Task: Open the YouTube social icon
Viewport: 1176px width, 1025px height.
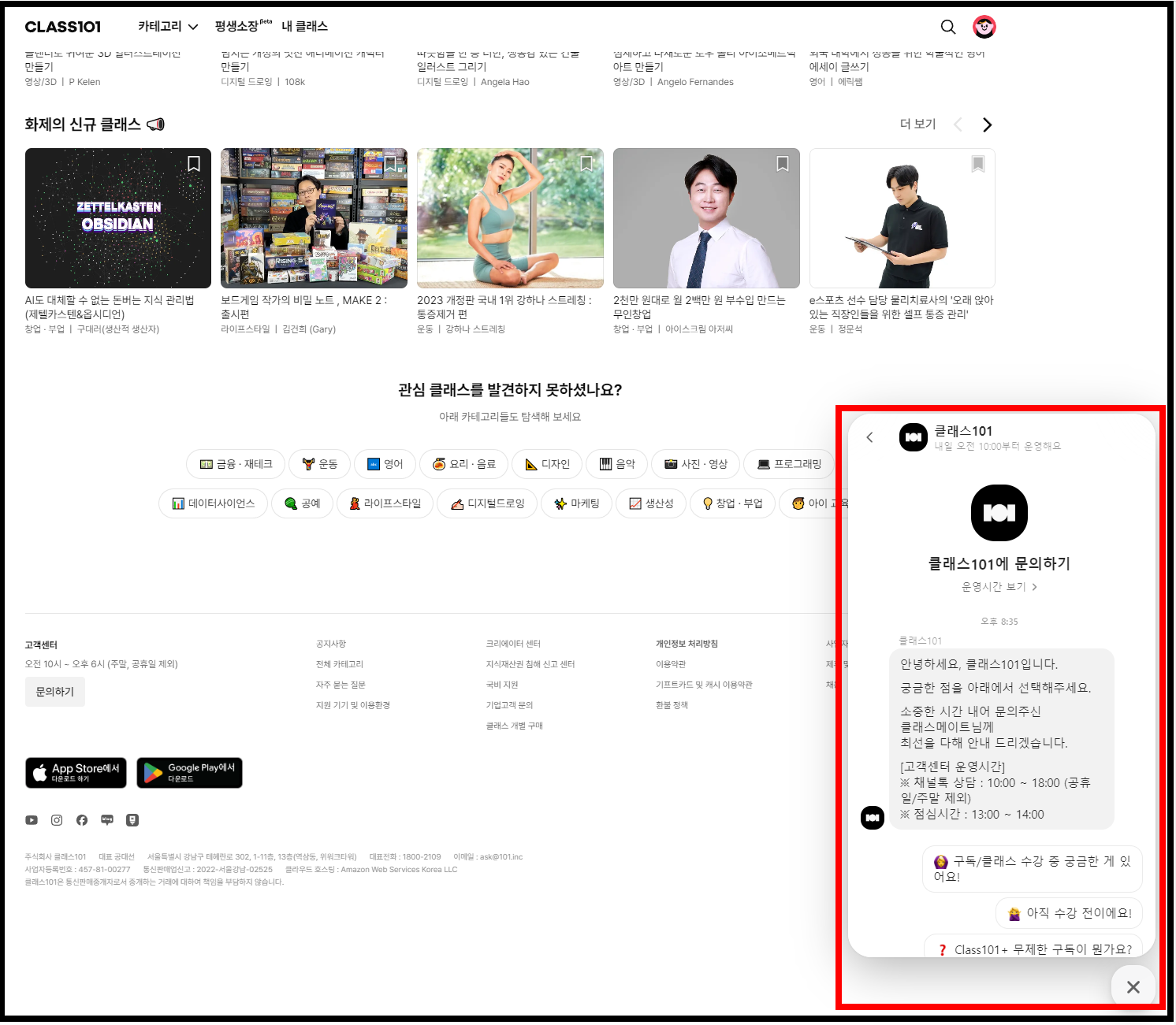Action: coord(32,820)
